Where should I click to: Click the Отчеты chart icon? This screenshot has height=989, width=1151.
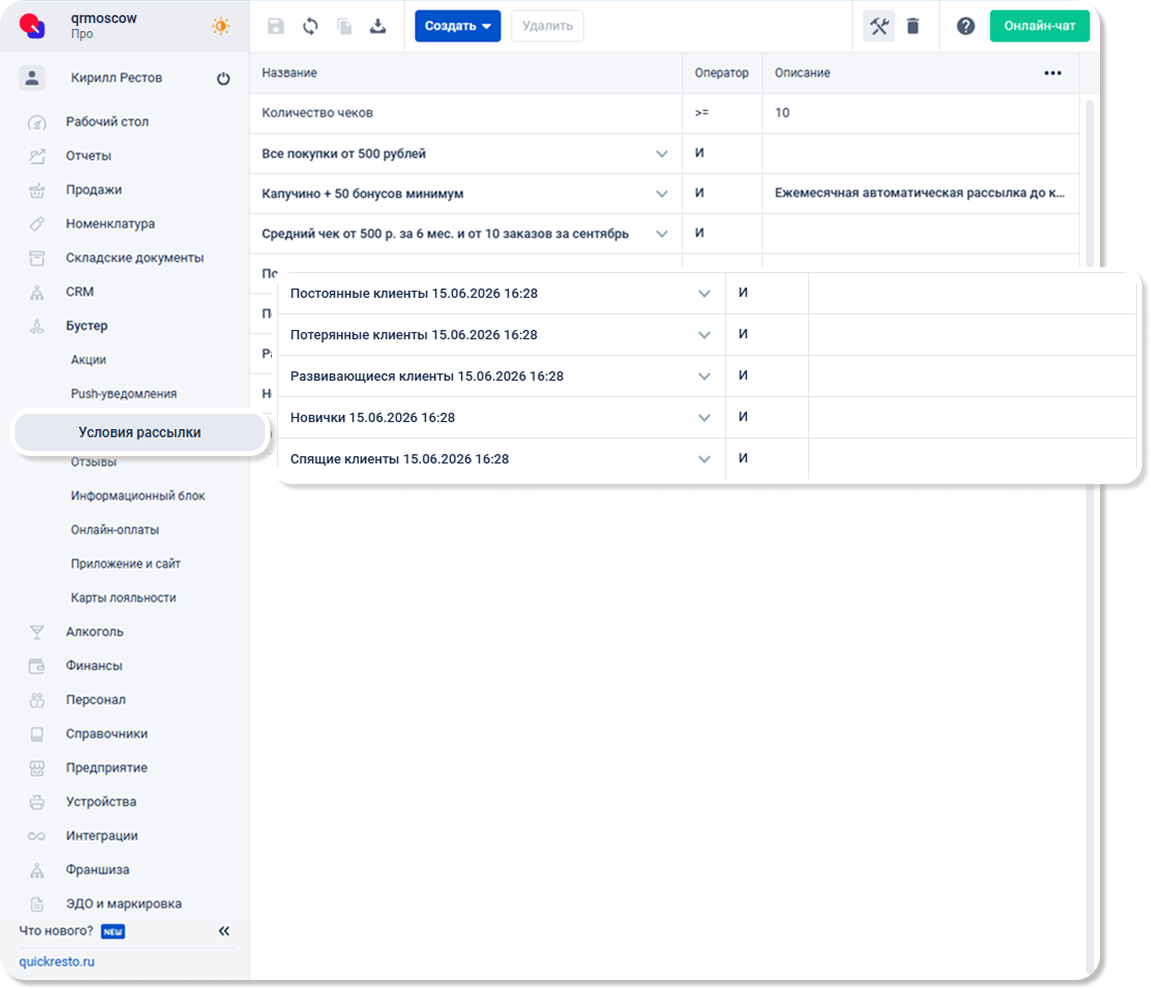[37, 156]
